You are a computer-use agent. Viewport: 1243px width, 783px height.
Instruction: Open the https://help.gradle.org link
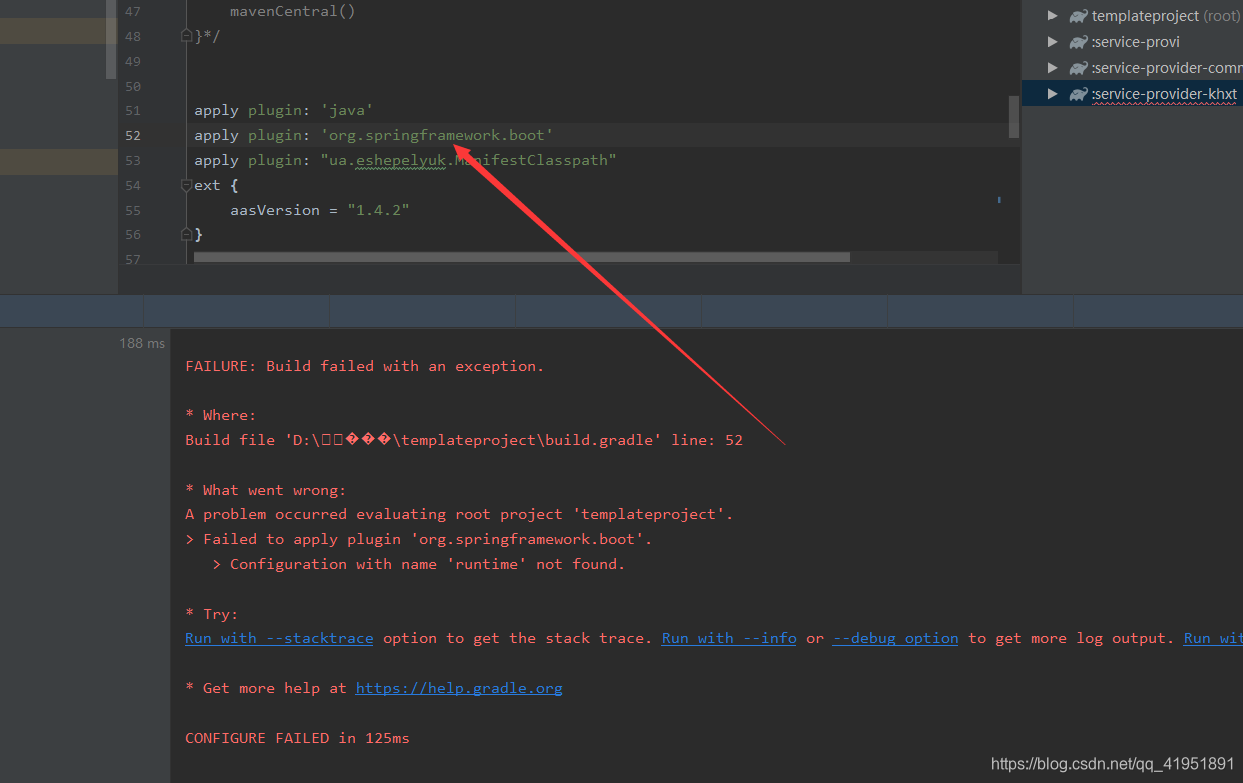[x=459, y=688]
